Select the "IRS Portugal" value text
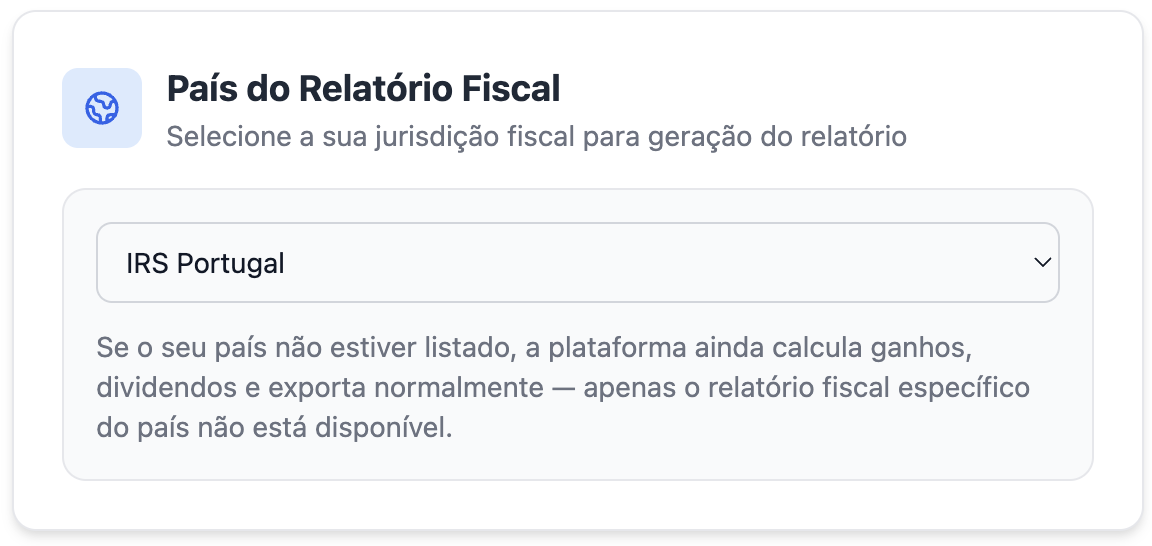Image resolution: width=1152 pixels, height=546 pixels. click(x=205, y=264)
